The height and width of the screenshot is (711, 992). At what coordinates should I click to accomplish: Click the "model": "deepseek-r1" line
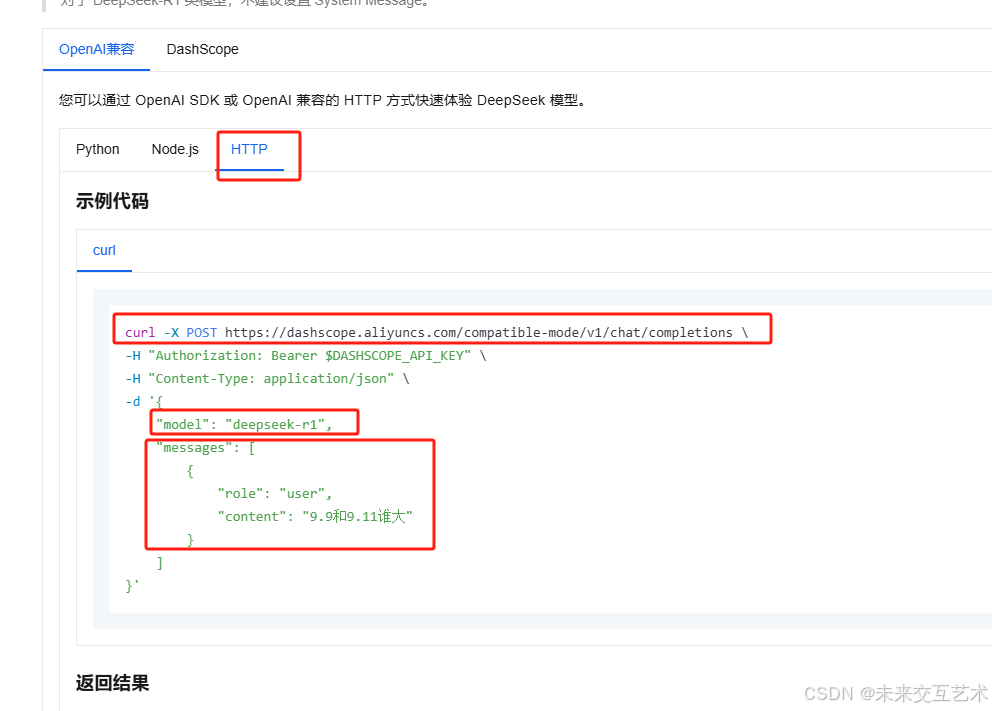click(244, 424)
